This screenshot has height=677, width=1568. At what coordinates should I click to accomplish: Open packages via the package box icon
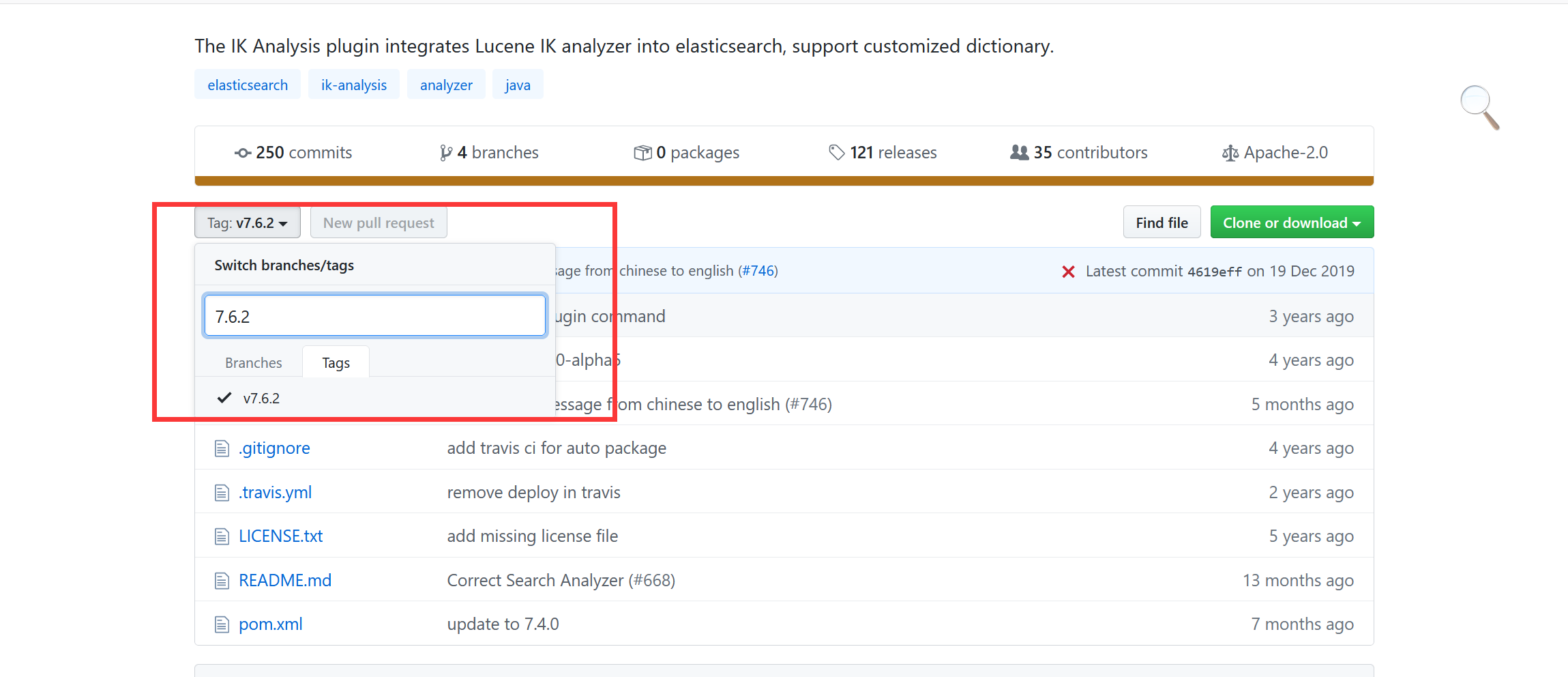(x=642, y=153)
